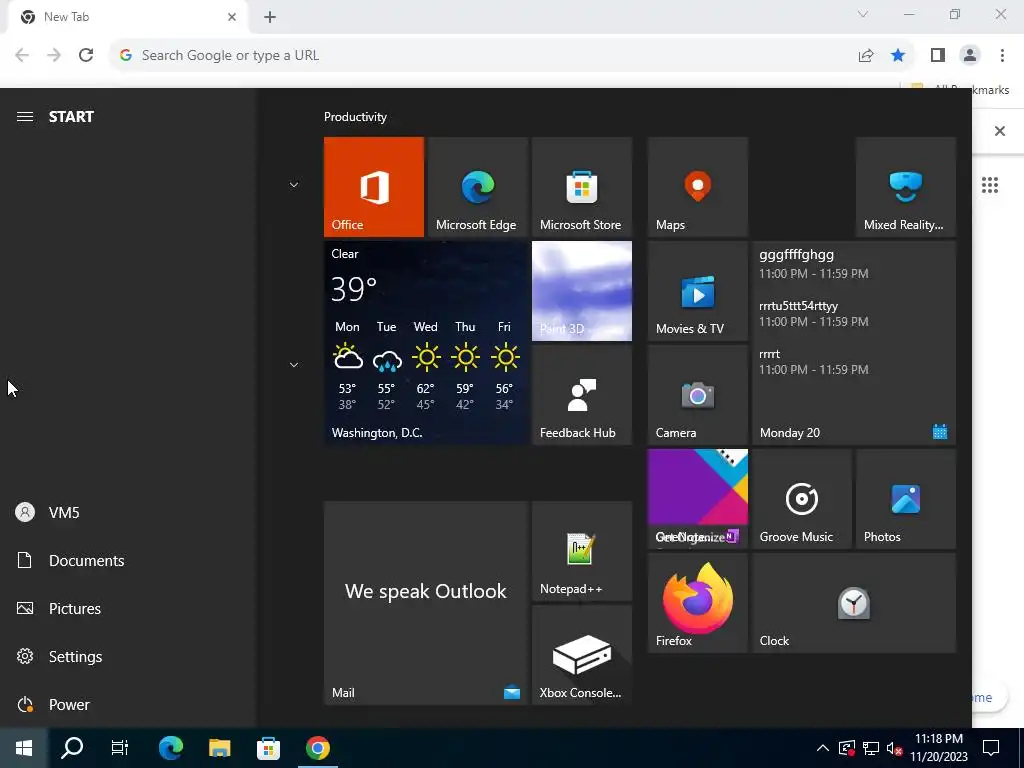Open Google apps grid in Chrome

990,185
